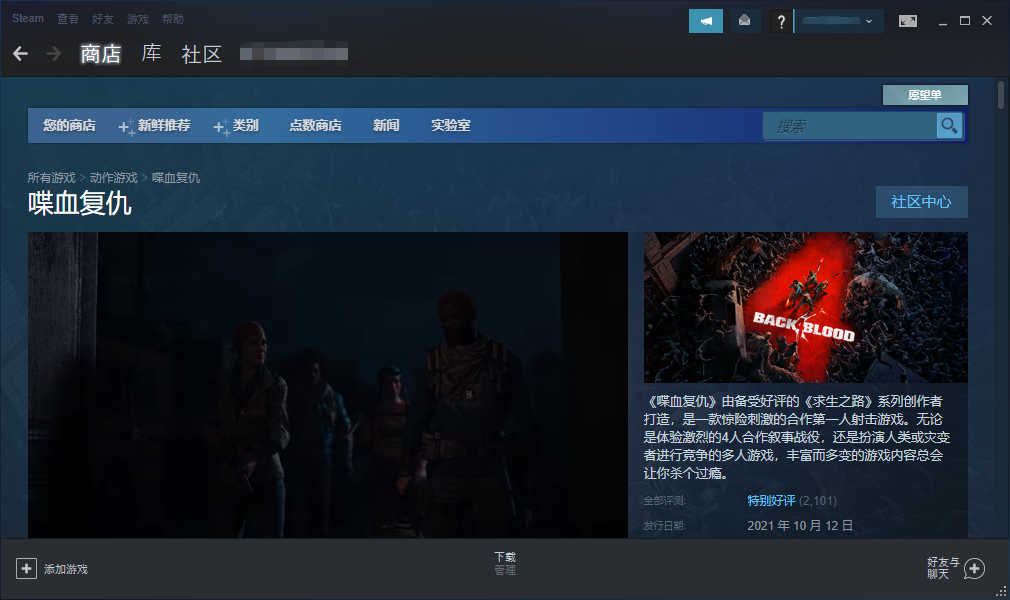This screenshot has height=600, width=1010.
Task: Click the 愿望单 button
Action: (925, 95)
